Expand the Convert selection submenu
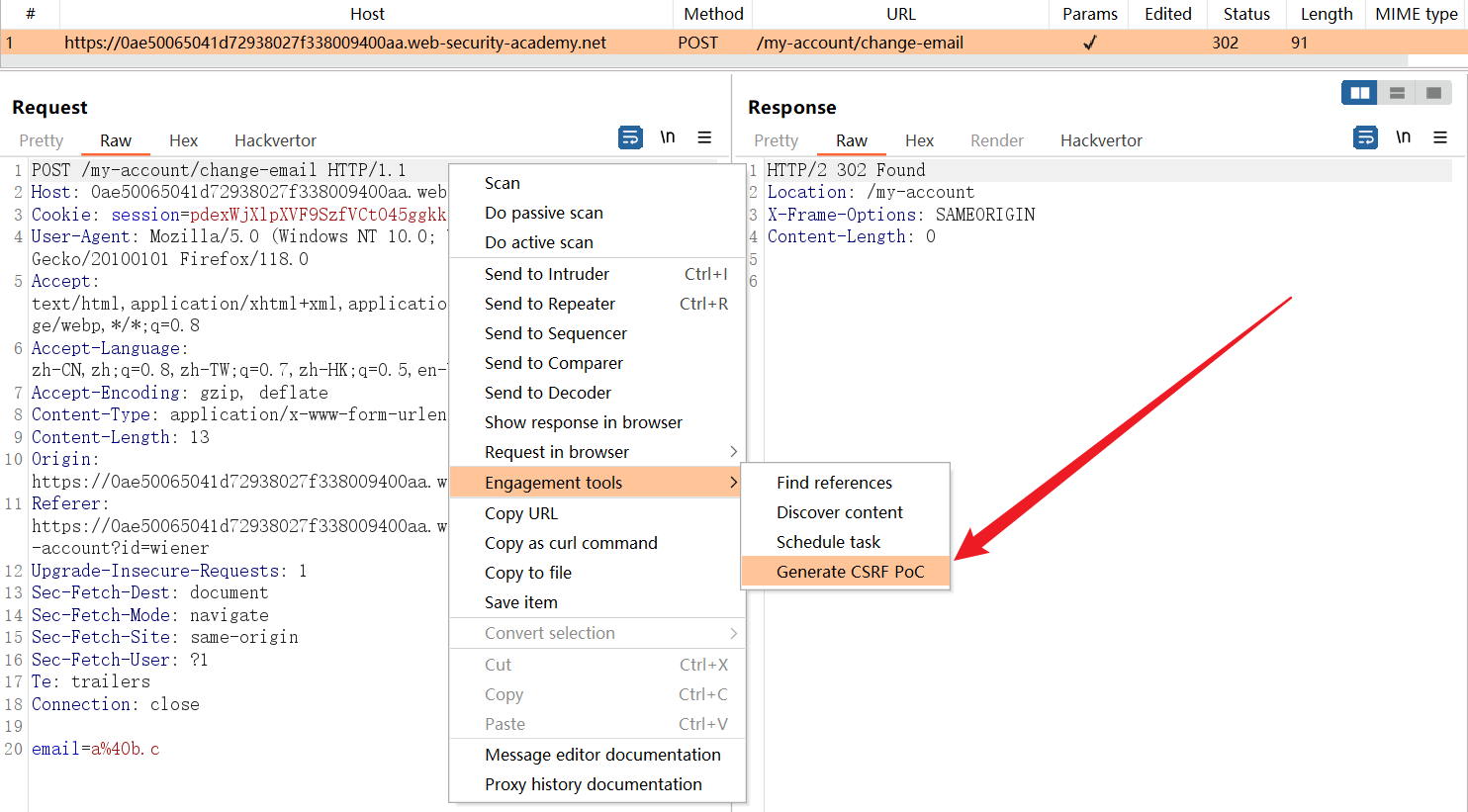This screenshot has width=1468, height=812. (733, 633)
